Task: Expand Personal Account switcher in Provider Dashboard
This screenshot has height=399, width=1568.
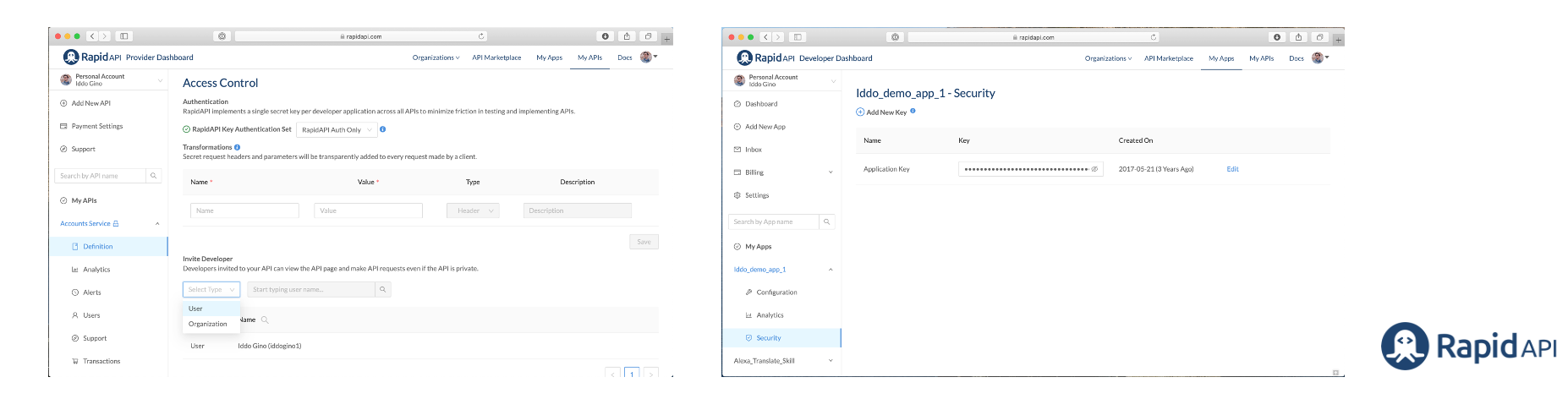Action: tap(112, 79)
